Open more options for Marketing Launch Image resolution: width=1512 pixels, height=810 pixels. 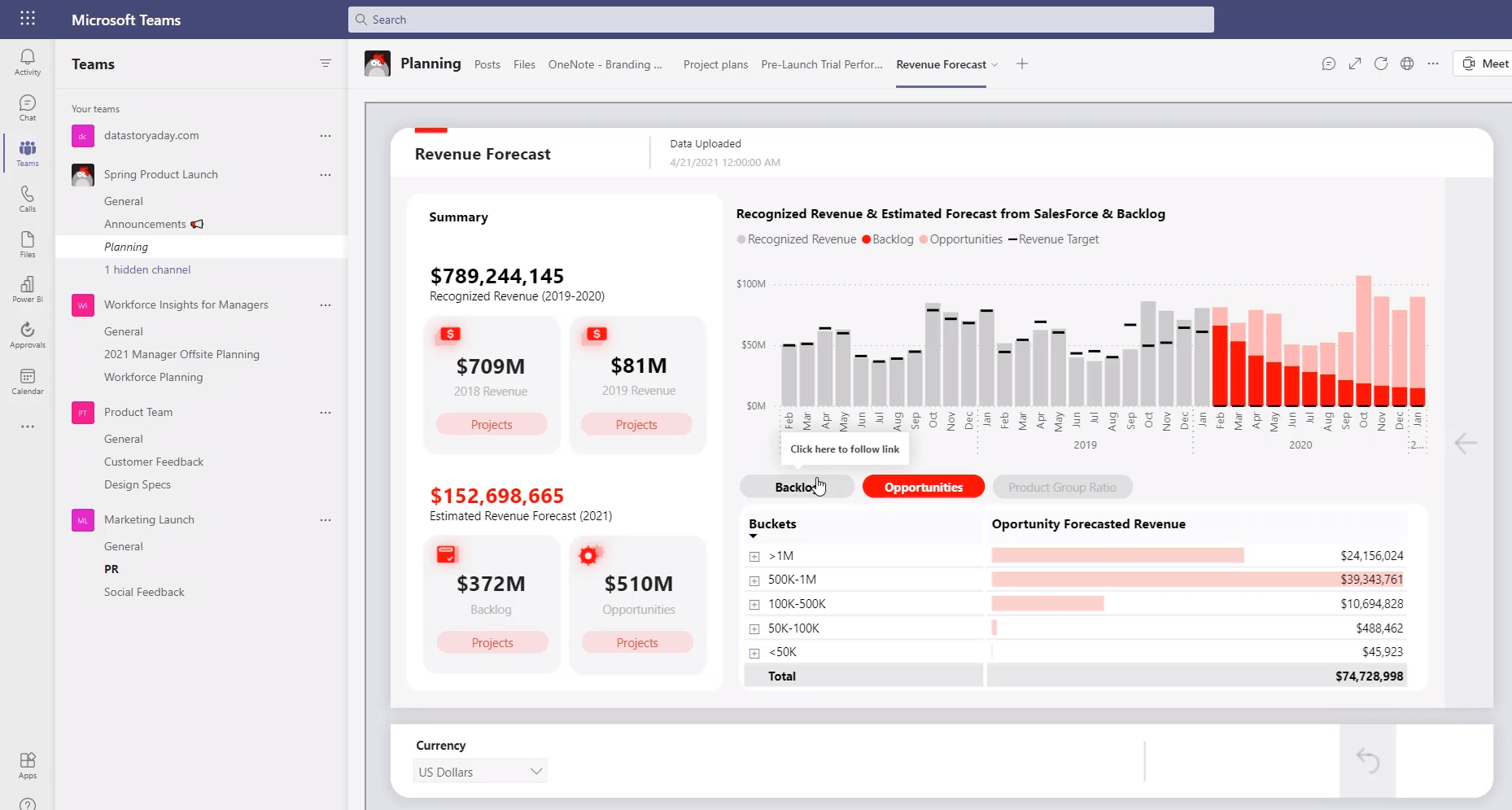[326, 520]
